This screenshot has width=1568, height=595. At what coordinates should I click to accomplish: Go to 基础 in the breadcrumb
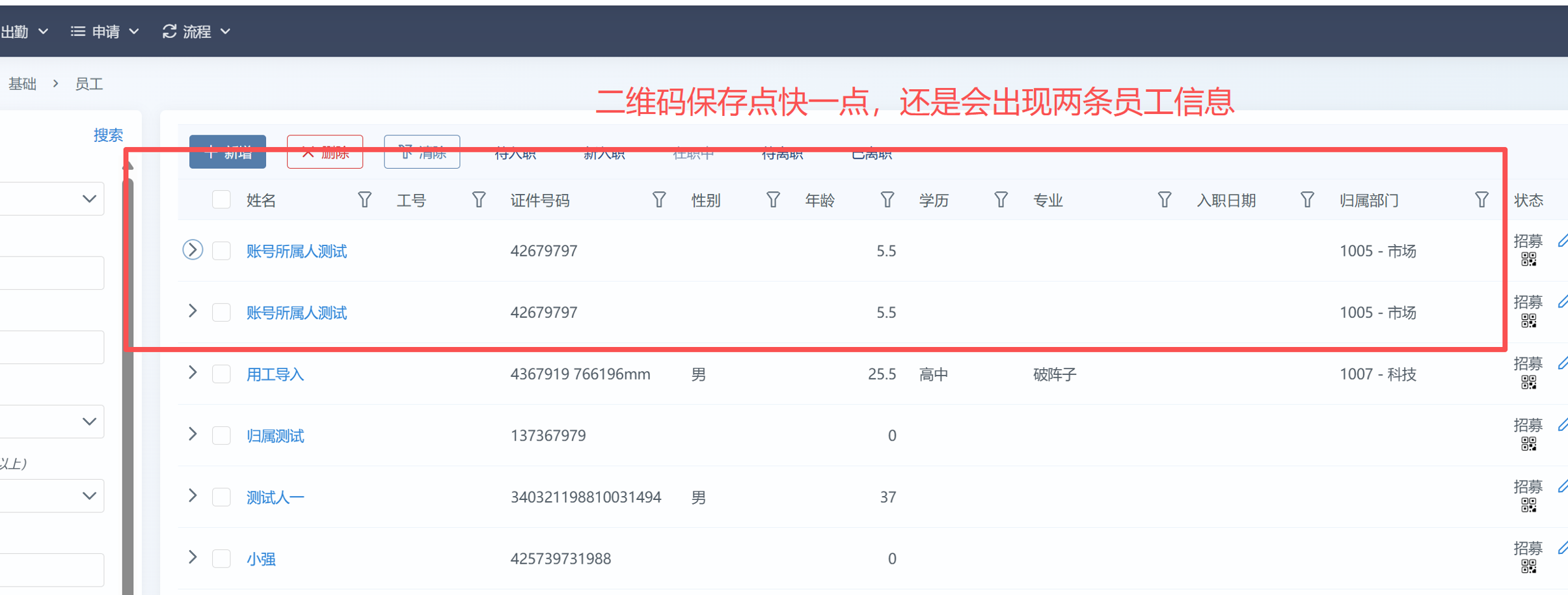22,84
